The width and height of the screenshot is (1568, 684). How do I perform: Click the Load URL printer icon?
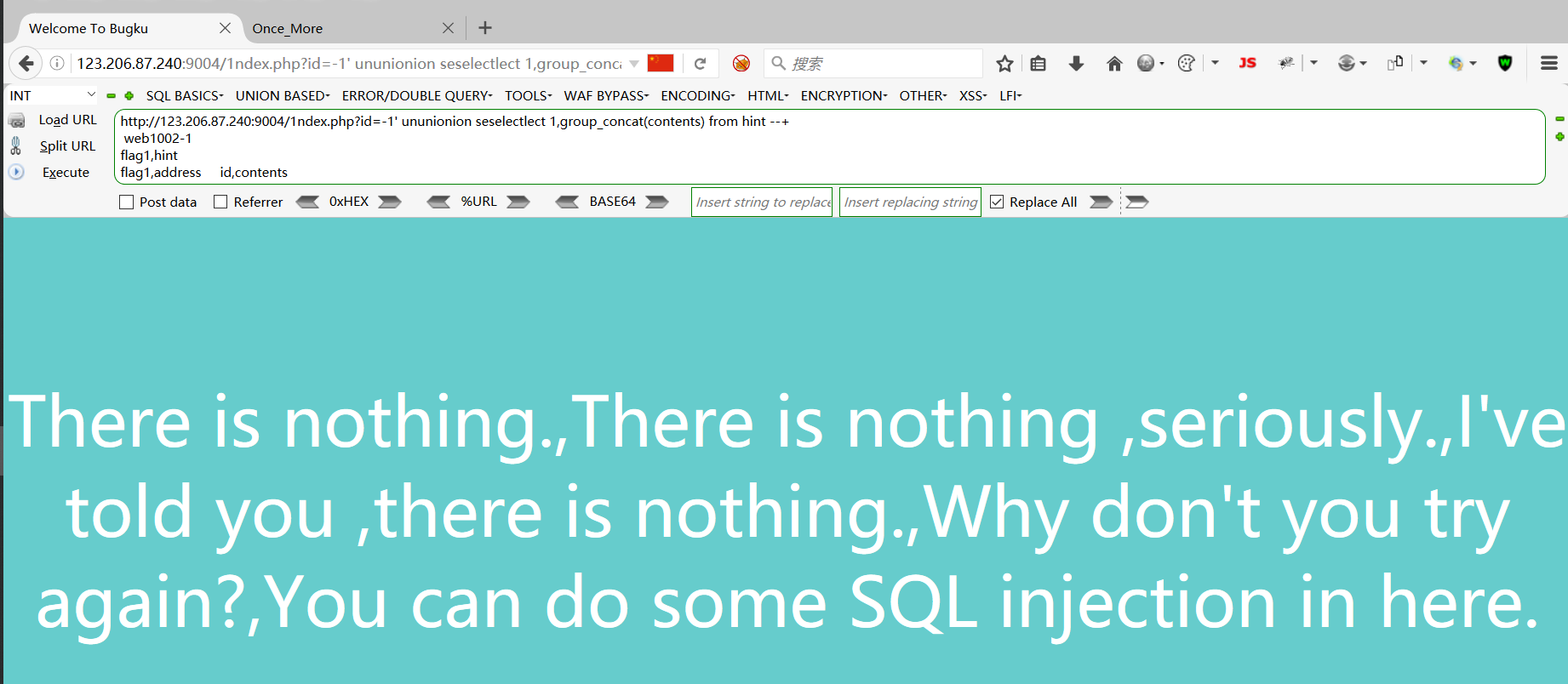point(16,121)
